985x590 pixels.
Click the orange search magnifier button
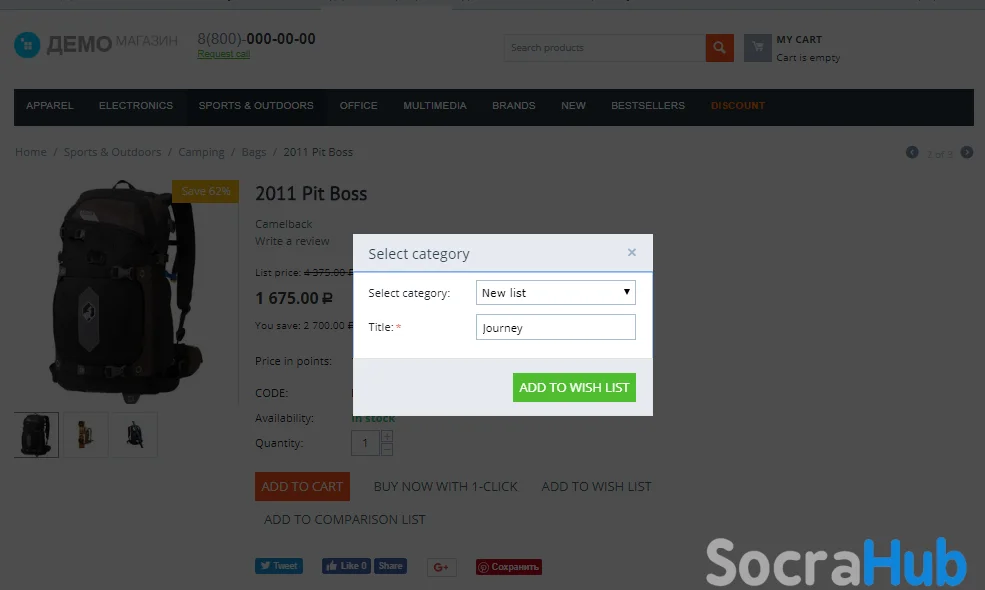[x=719, y=48]
